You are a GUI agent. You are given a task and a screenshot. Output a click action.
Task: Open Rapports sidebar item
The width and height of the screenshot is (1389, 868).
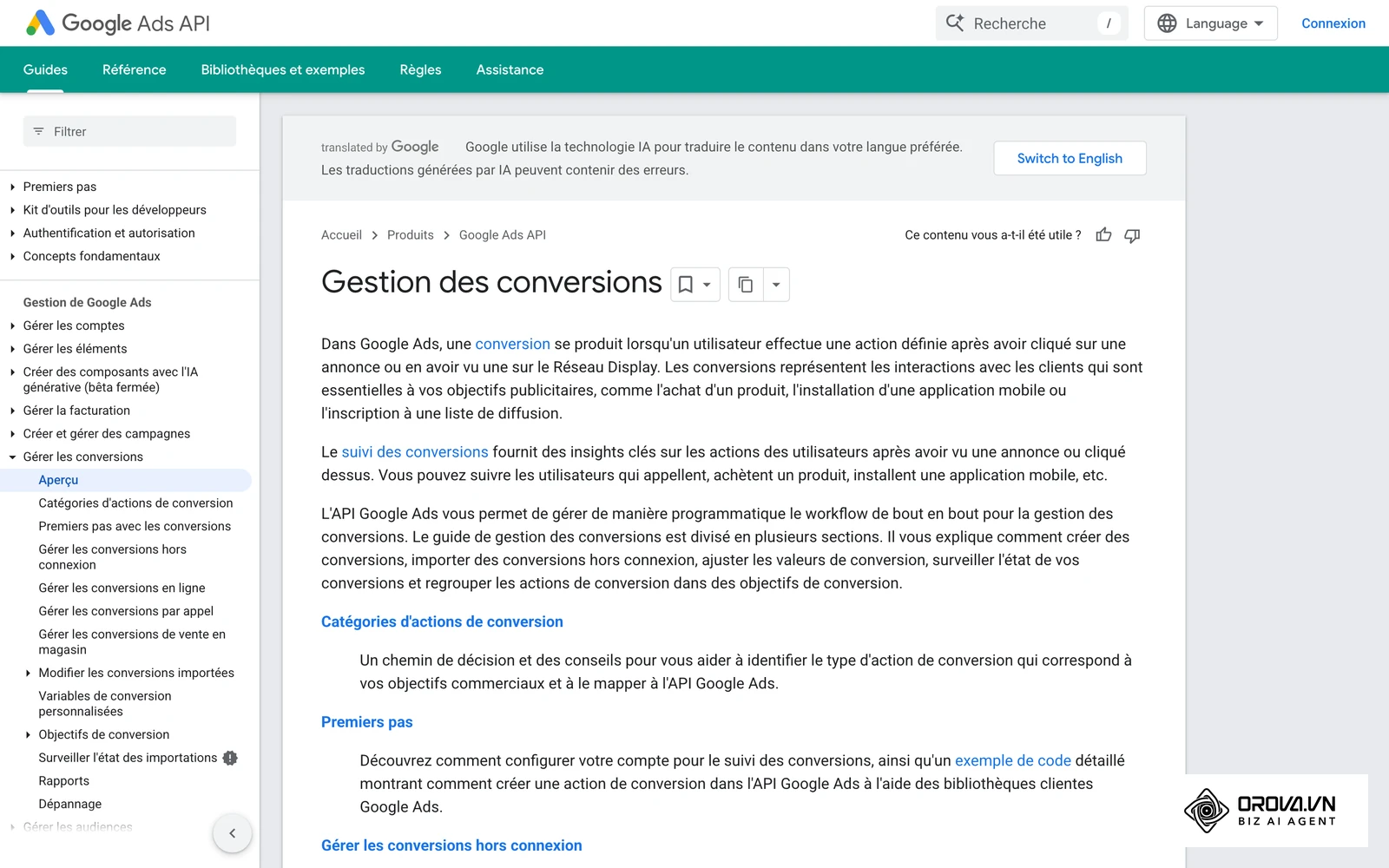(64, 781)
